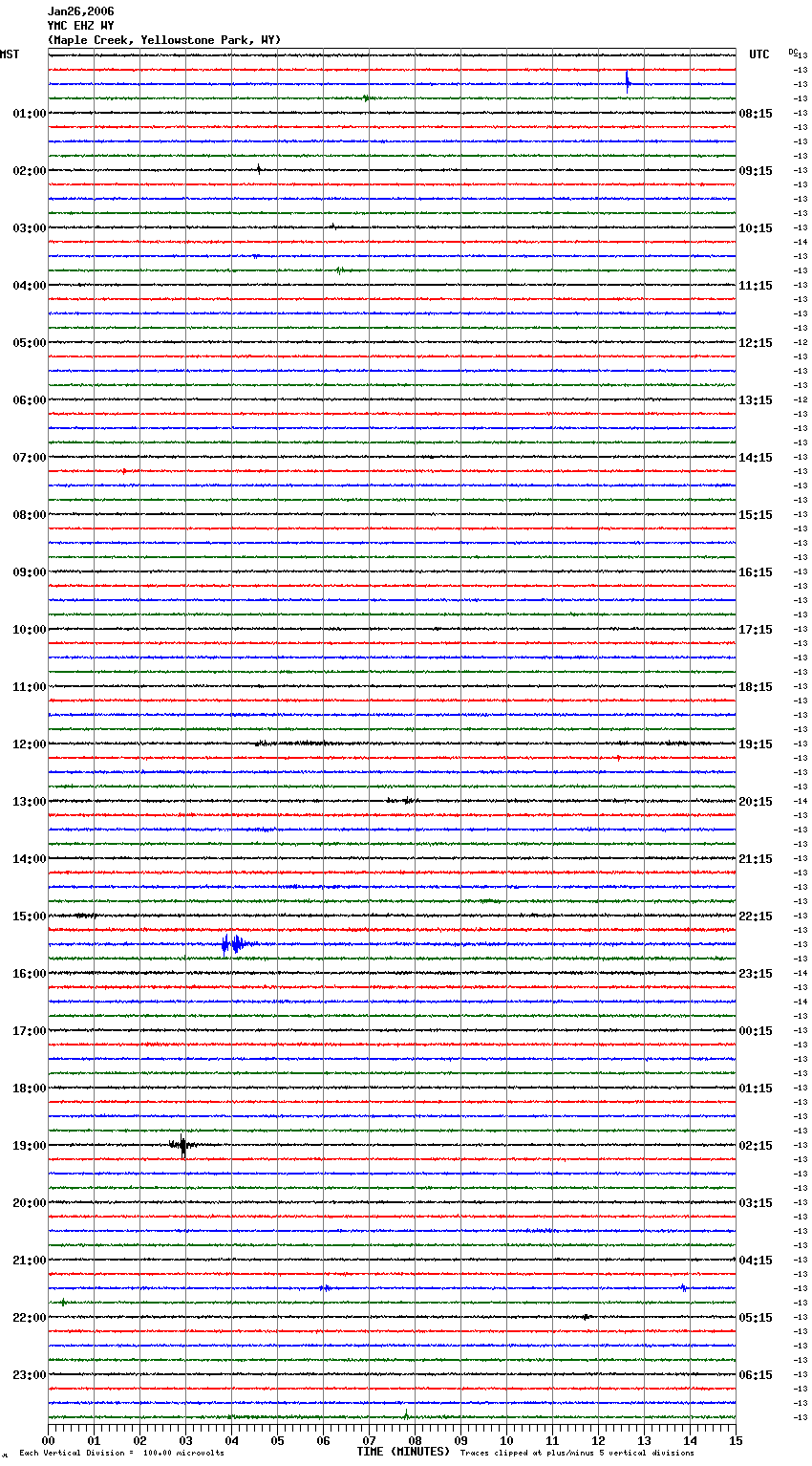Pick the 14:15 UTC row label
Image resolution: width=812 pixels, height=1466 pixels.
(756, 458)
